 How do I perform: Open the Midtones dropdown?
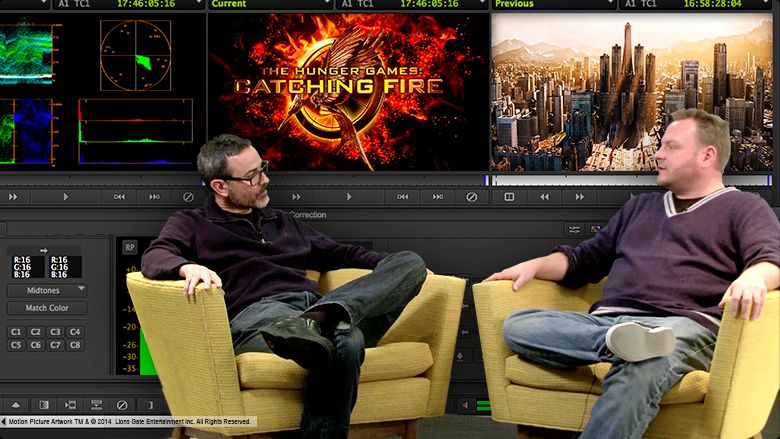[47, 290]
